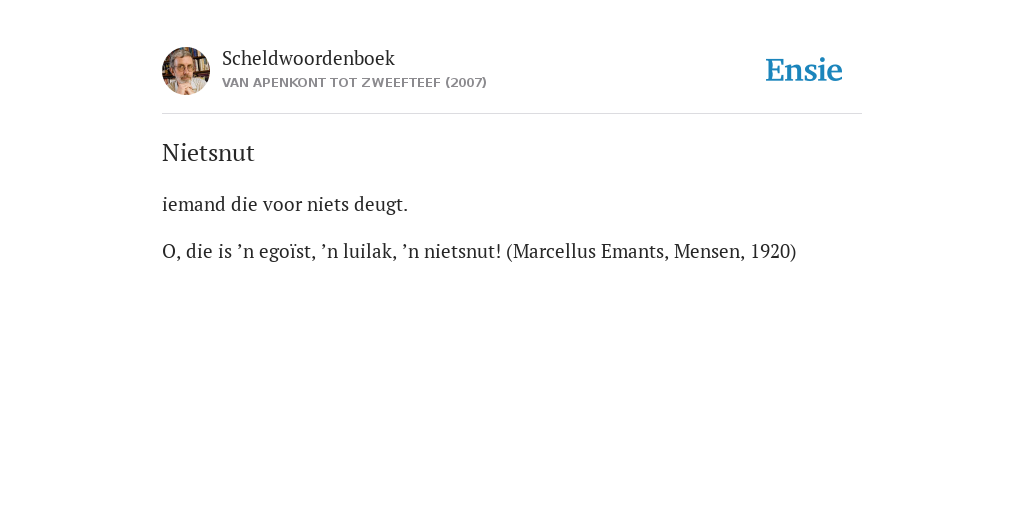
Task: Click the author avatar photo
Action: tap(185, 71)
